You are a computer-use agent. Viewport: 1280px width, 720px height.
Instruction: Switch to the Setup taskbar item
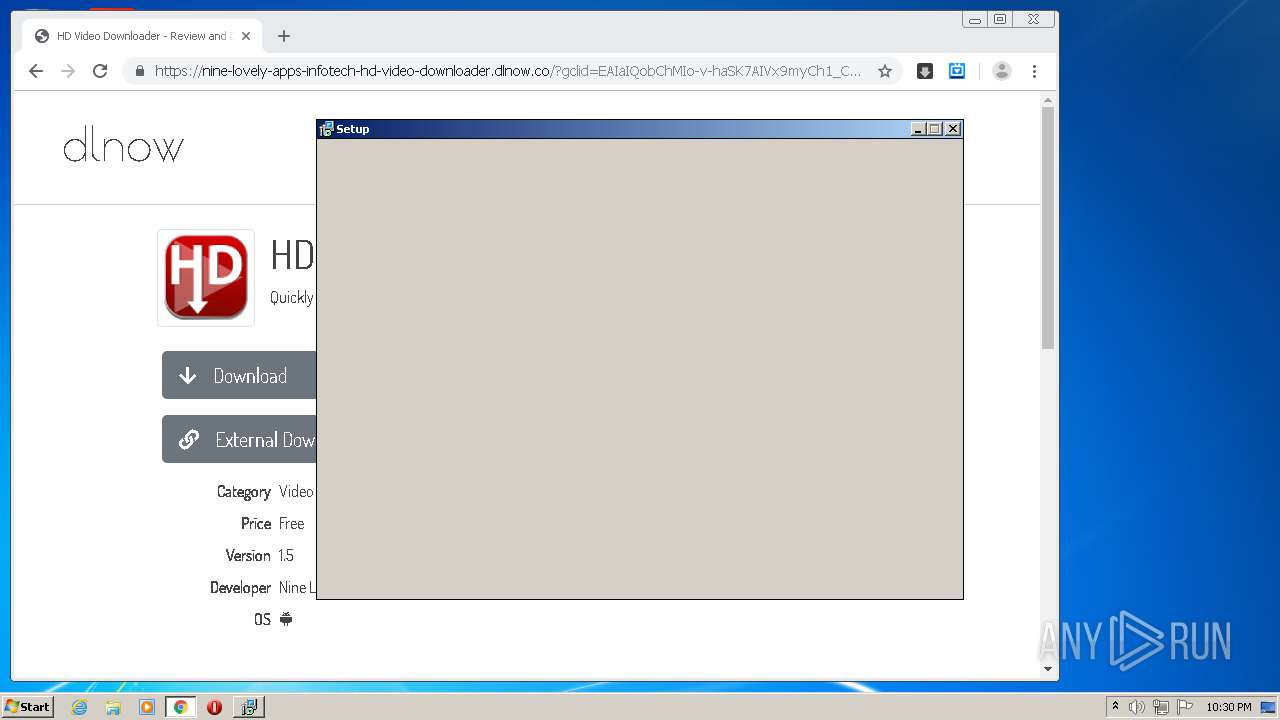point(248,707)
